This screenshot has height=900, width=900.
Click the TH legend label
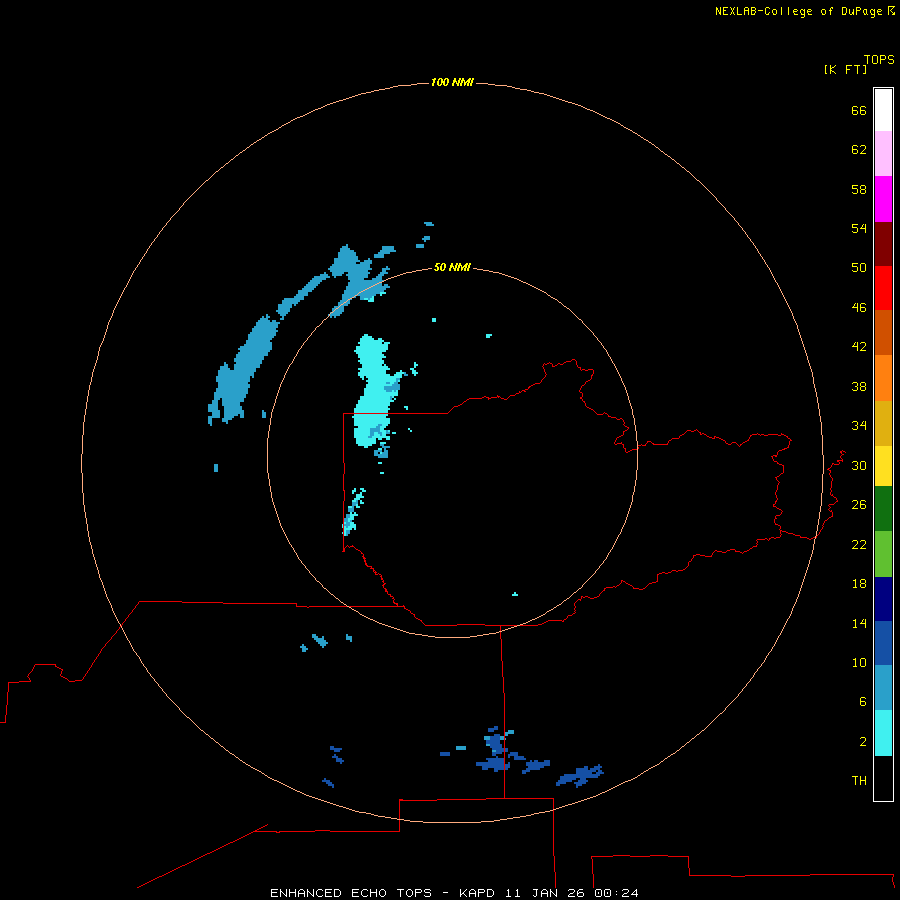click(859, 781)
